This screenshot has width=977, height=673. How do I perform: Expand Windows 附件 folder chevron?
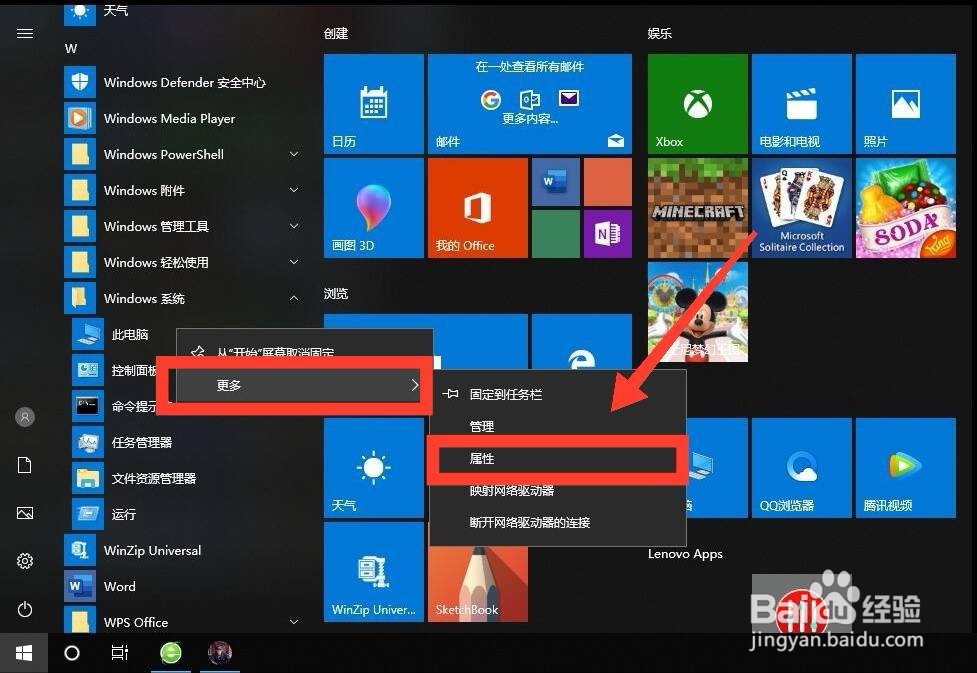click(294, 190)
